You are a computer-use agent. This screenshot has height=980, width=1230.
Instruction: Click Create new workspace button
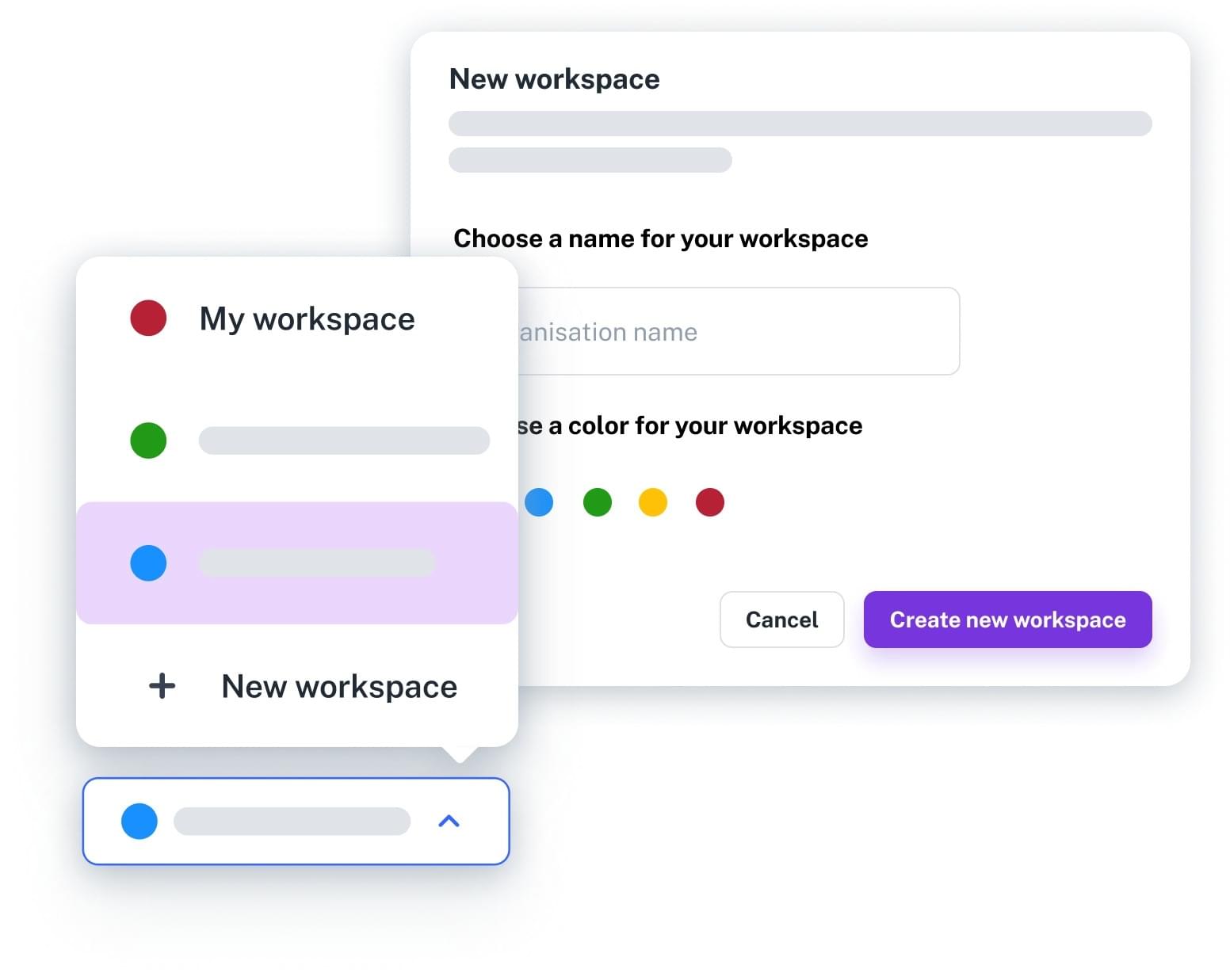pos(1007,620)
